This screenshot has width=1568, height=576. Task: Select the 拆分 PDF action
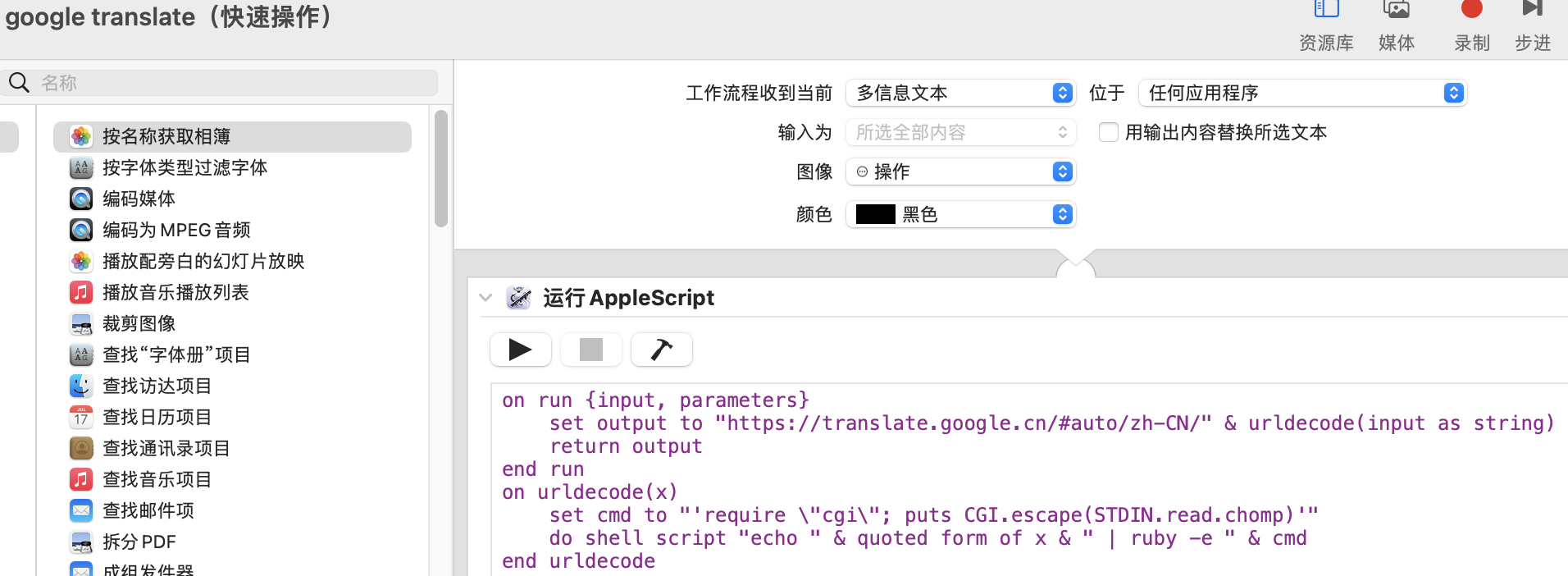232,542
